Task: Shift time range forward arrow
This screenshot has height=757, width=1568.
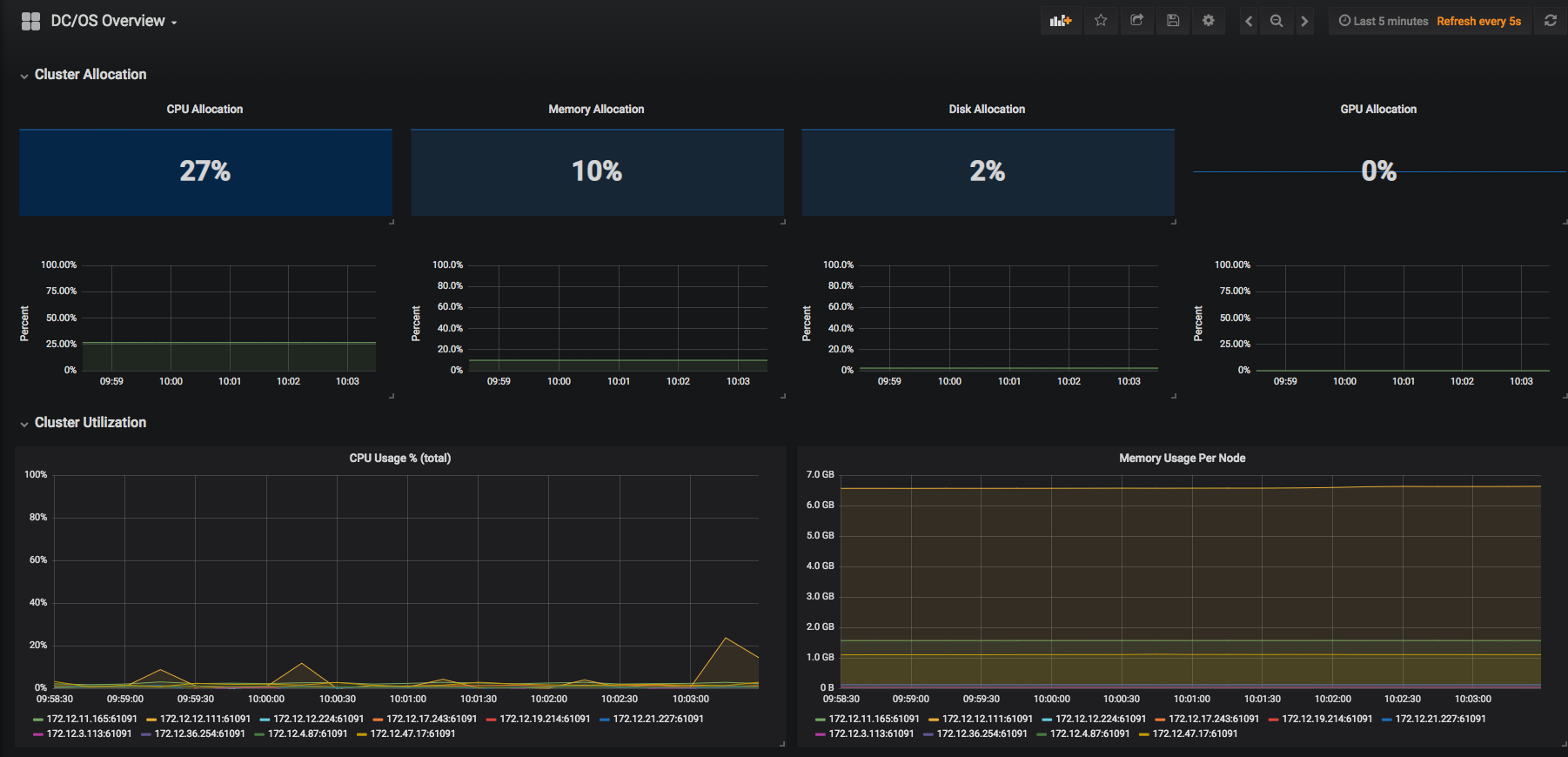Action: click(1304, 21)
